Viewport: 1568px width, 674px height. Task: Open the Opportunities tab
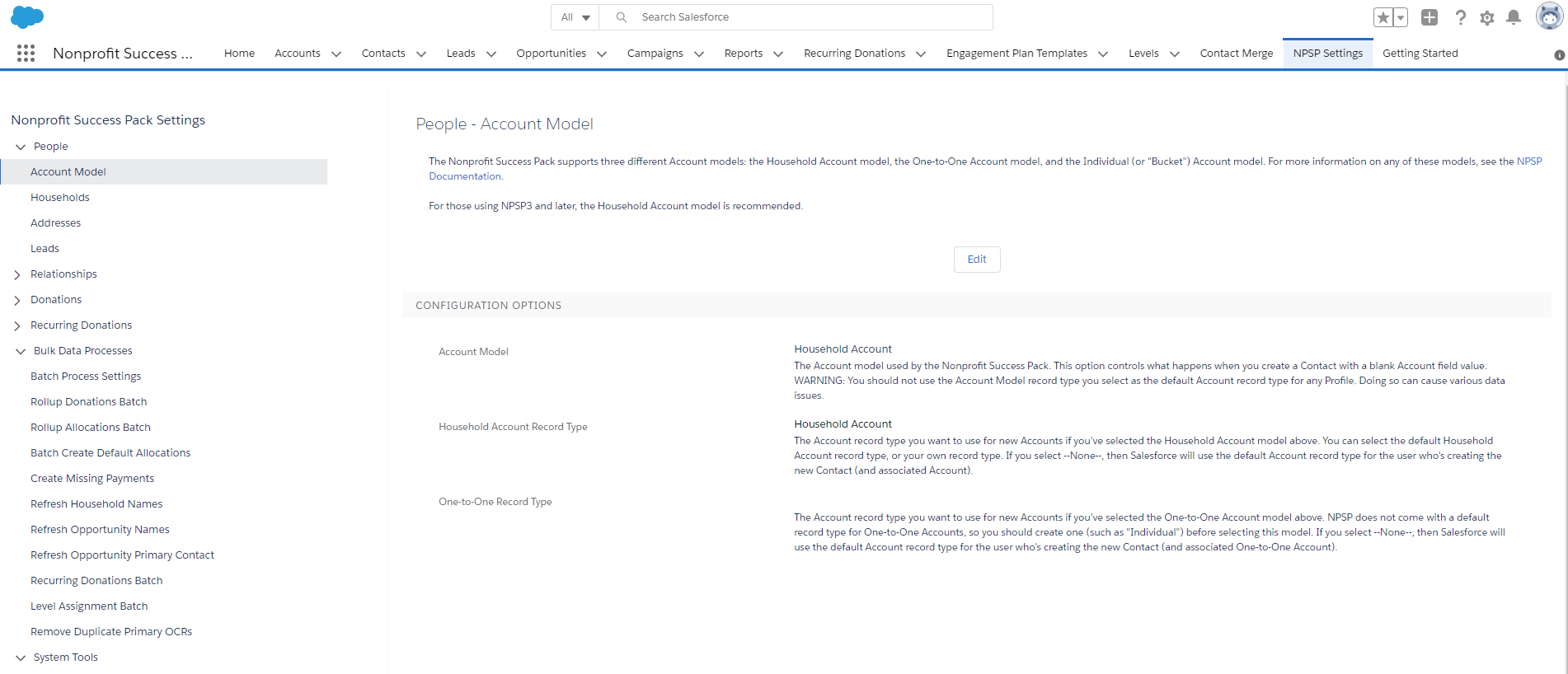tap(552, 54)
